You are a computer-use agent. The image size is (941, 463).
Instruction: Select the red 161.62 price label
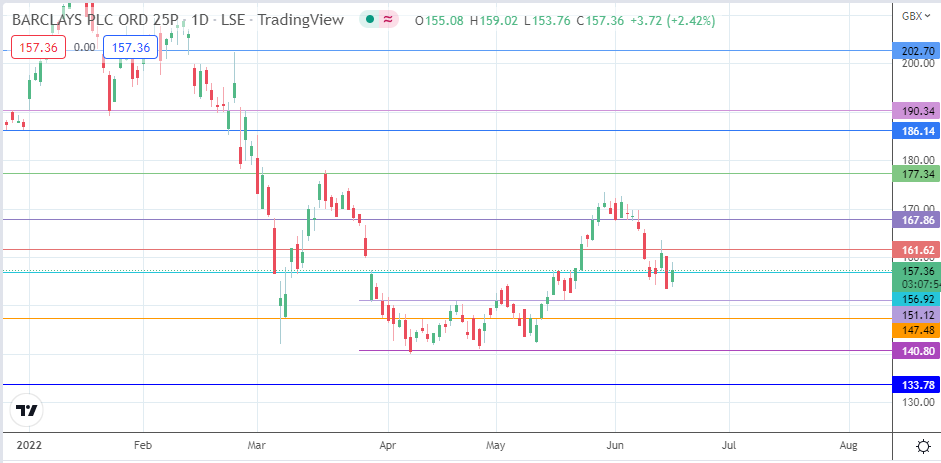pyautogui.click(x=916, y=249)
